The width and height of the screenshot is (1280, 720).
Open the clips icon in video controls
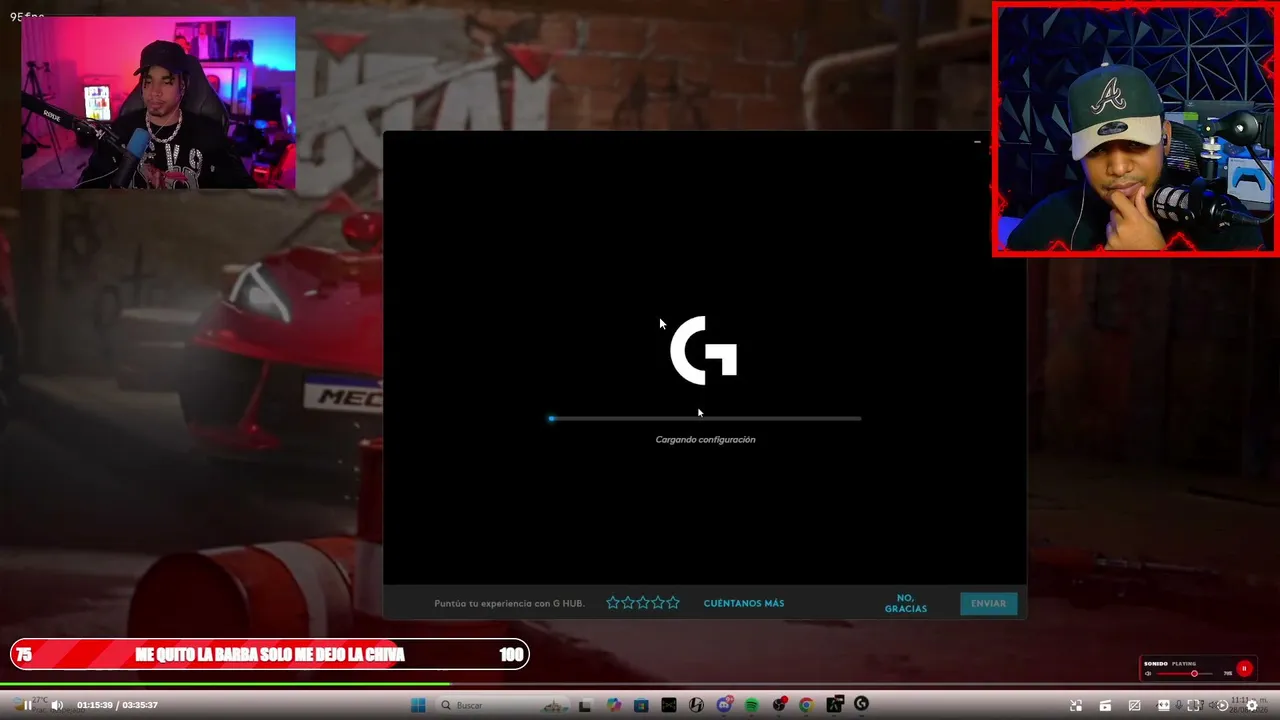tap(1105, 705)
